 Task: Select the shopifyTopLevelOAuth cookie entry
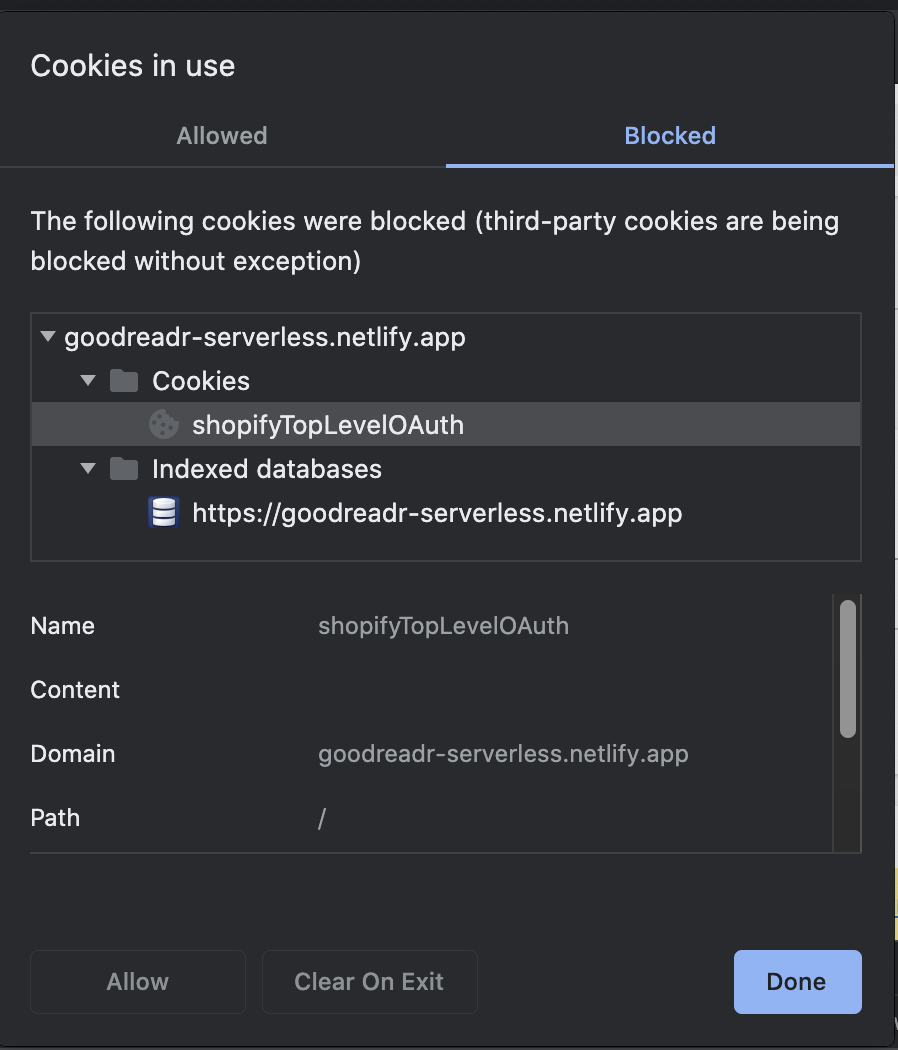click(x=327, y=424)
